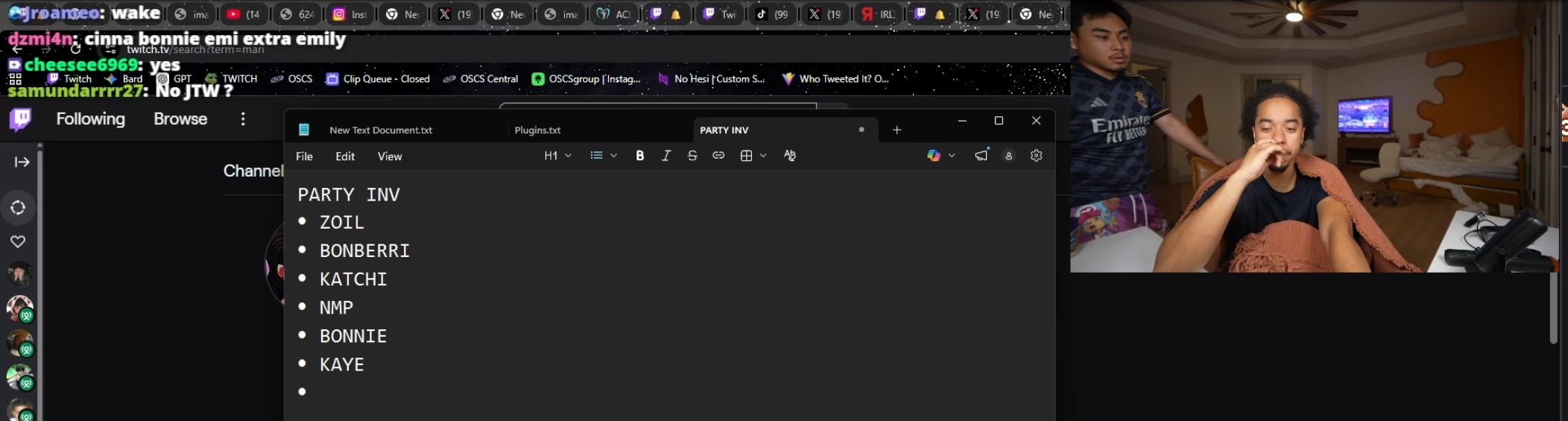The image size is (1568, 421).
Task: Open the feedback megaphone icon in Notepad
Action: click(981, 155)
